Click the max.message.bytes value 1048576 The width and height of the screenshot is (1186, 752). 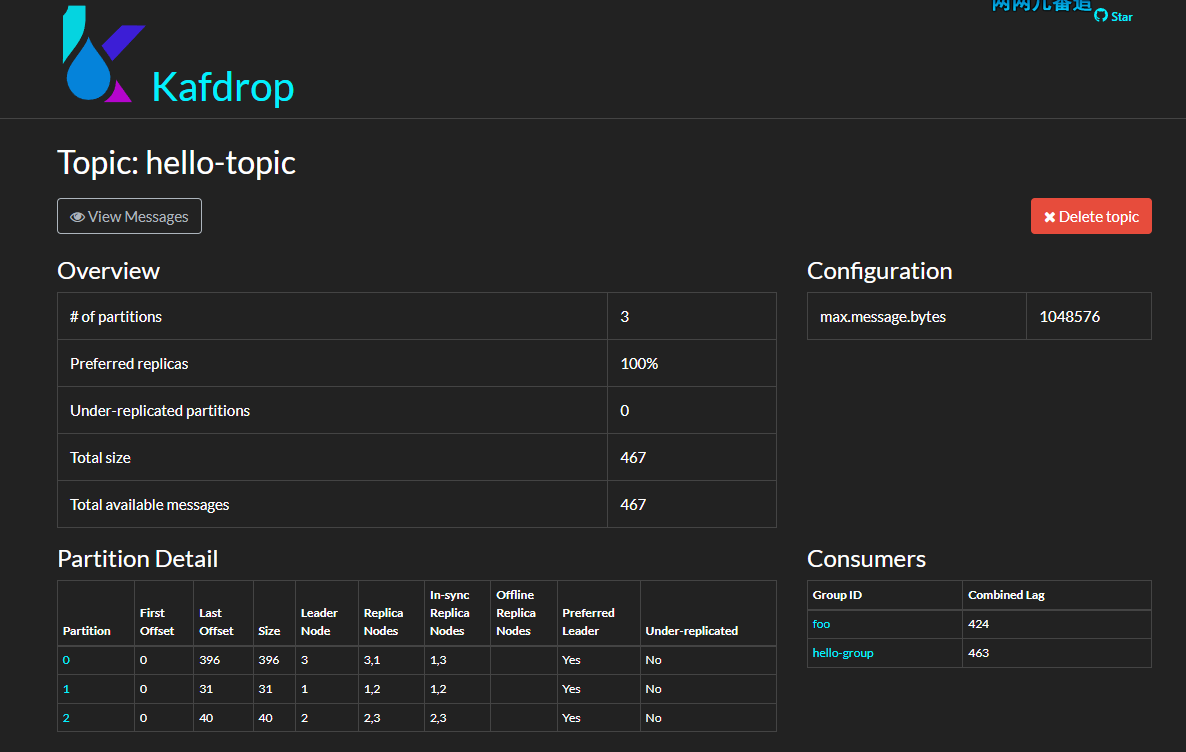click(1069, 317)
